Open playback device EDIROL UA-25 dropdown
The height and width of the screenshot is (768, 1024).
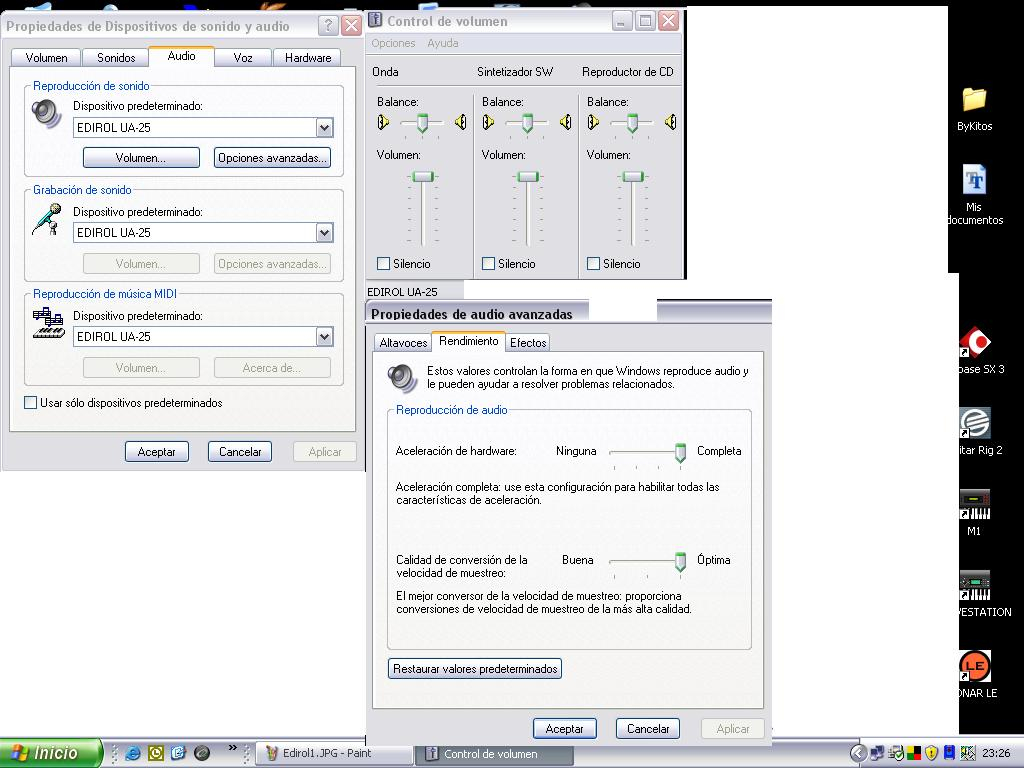tap(325, 127)
